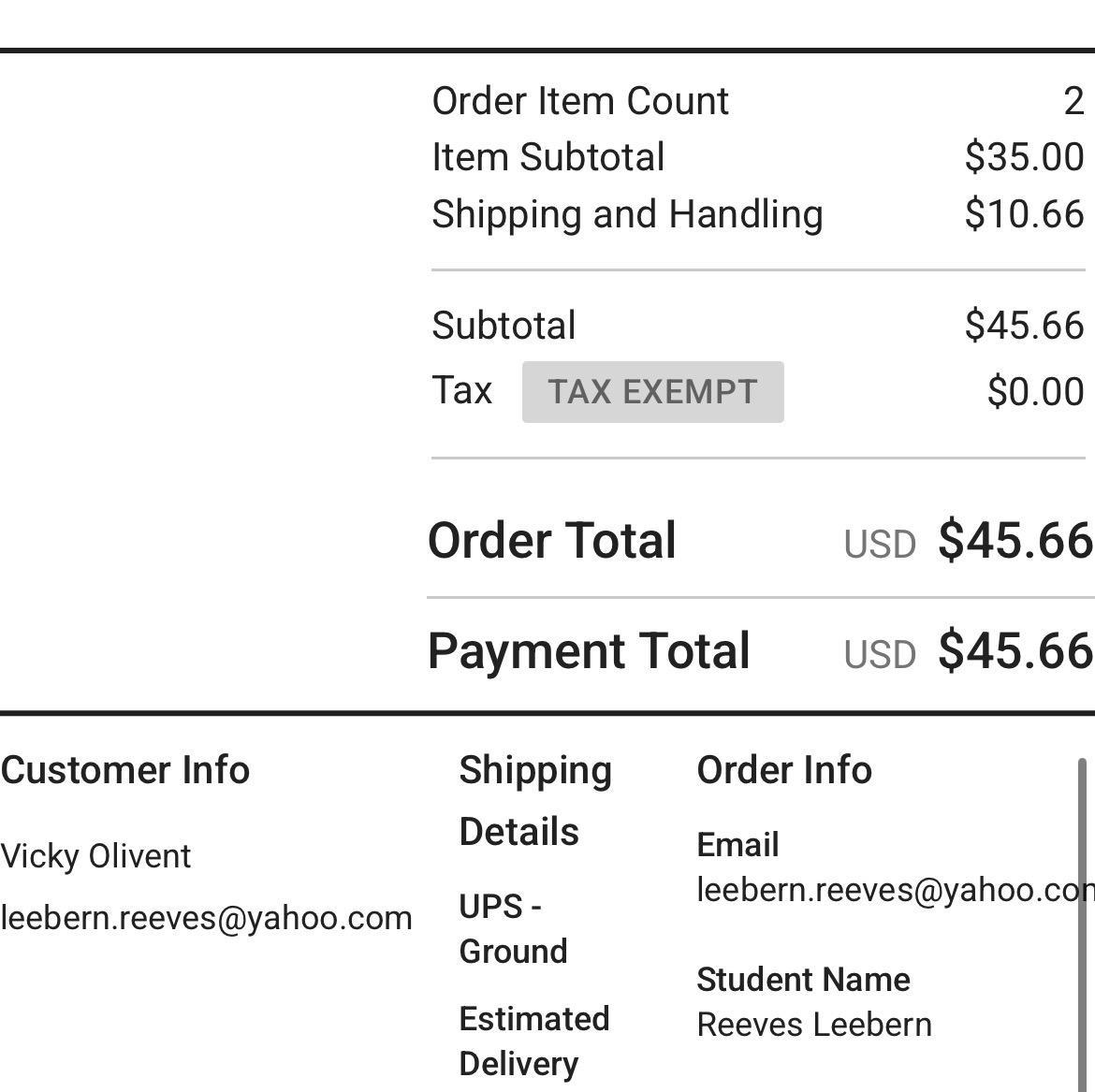Click the customer email under Vicky Olivent

coord(206,918)
